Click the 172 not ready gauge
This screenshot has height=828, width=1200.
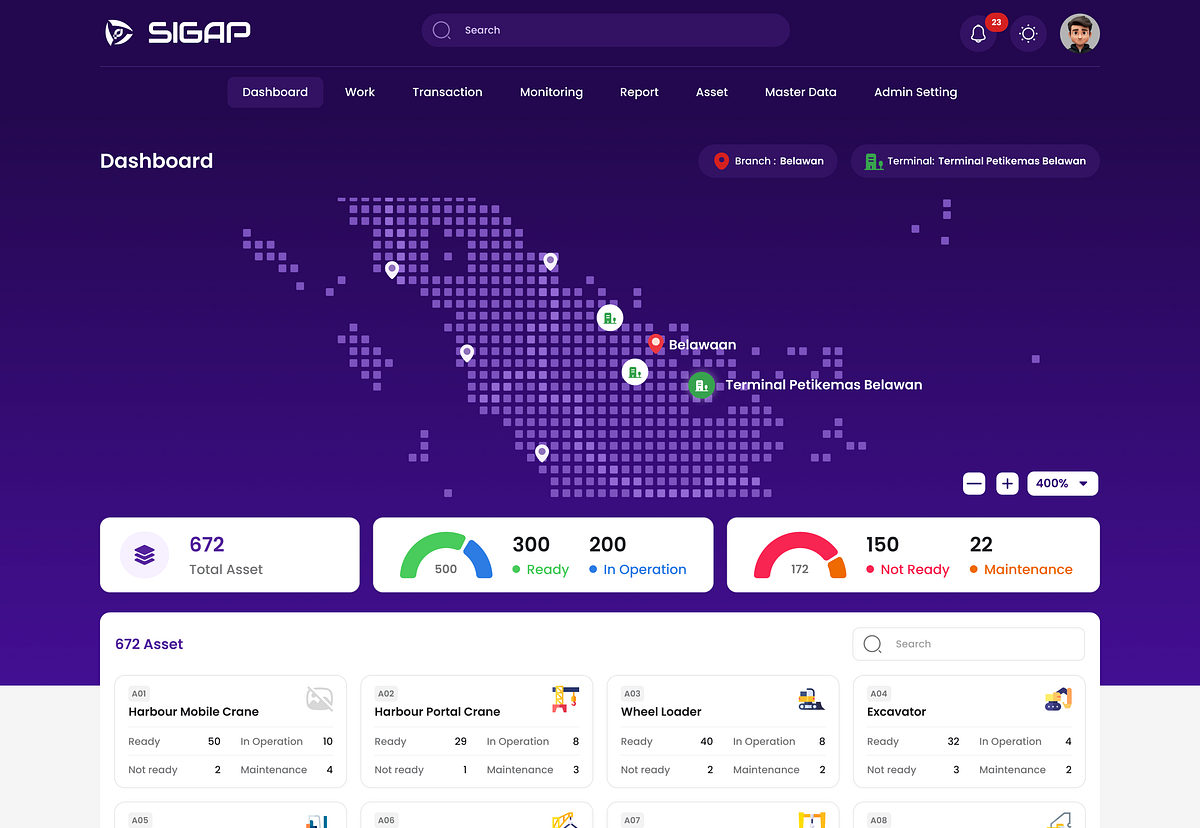[800, 556]
